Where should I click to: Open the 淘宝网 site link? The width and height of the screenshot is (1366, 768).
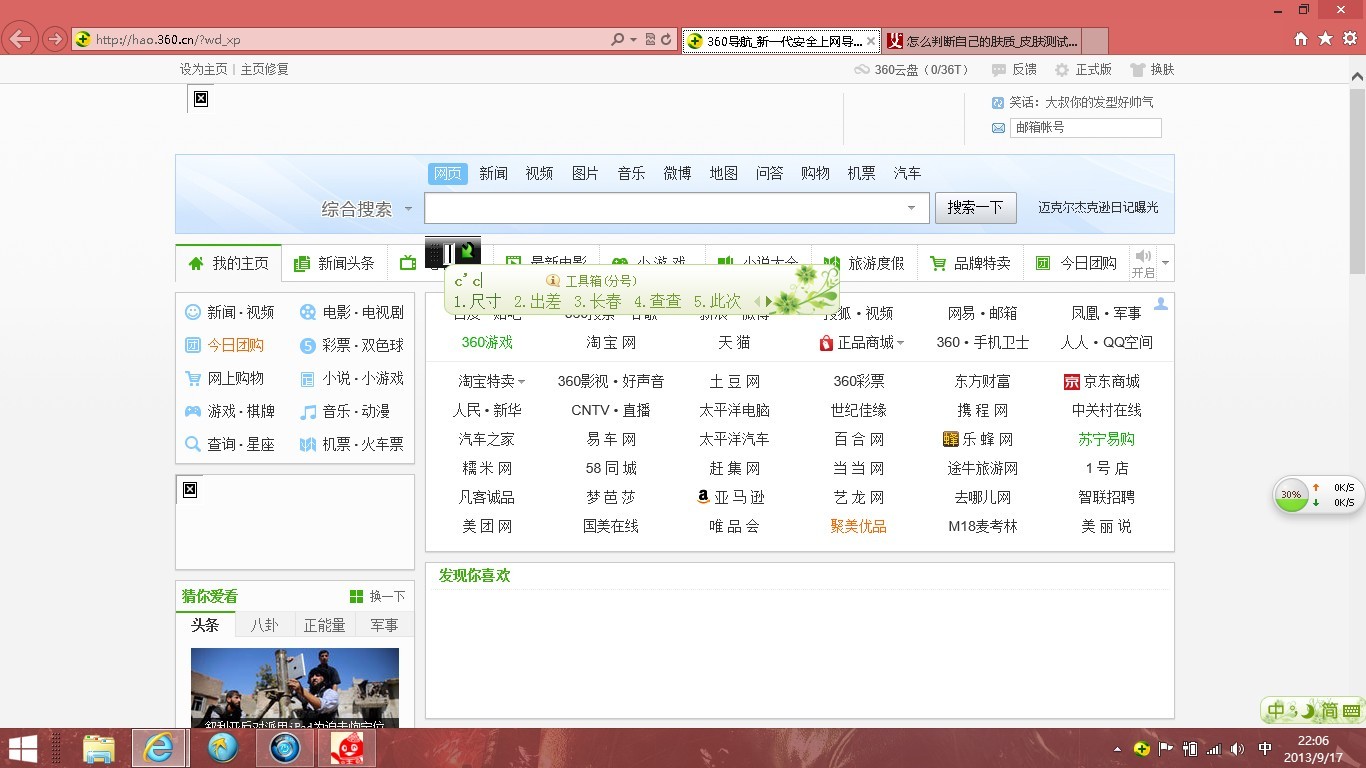pyautogui.click(x=611, y=343)
